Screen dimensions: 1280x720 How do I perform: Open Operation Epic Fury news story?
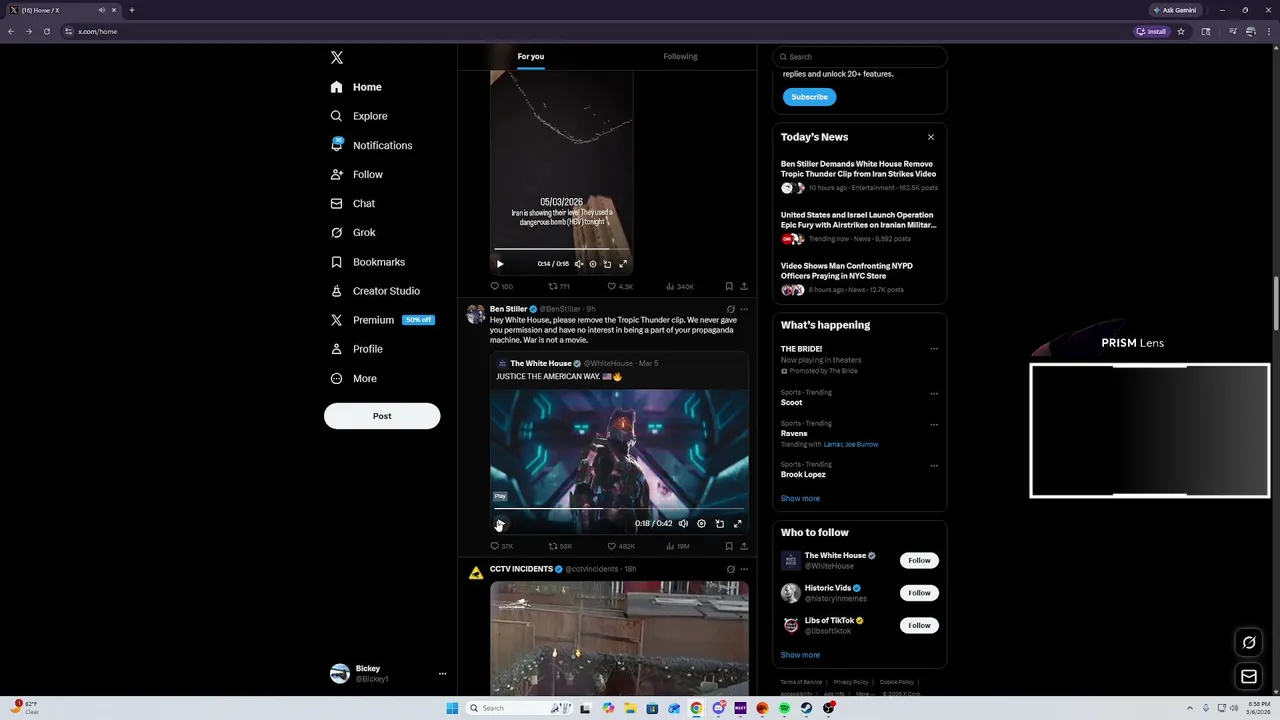[x=859, y=227]
